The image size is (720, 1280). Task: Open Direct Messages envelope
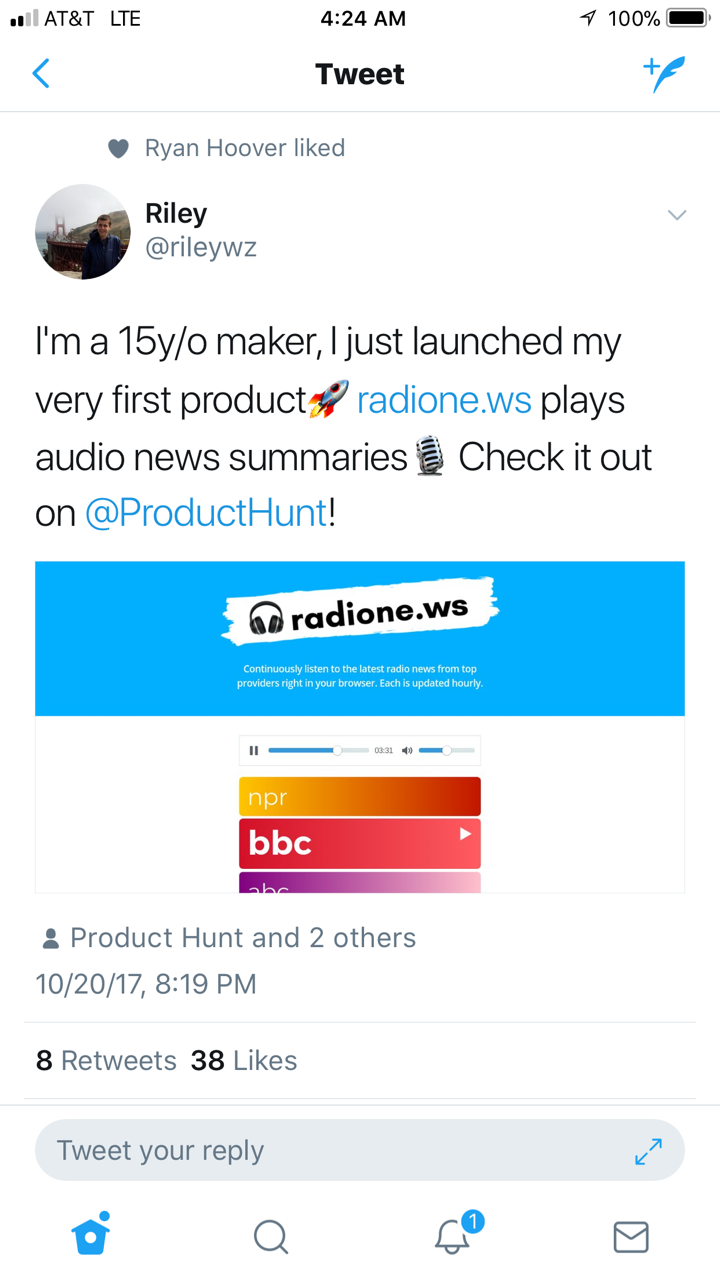point(631,1237)
